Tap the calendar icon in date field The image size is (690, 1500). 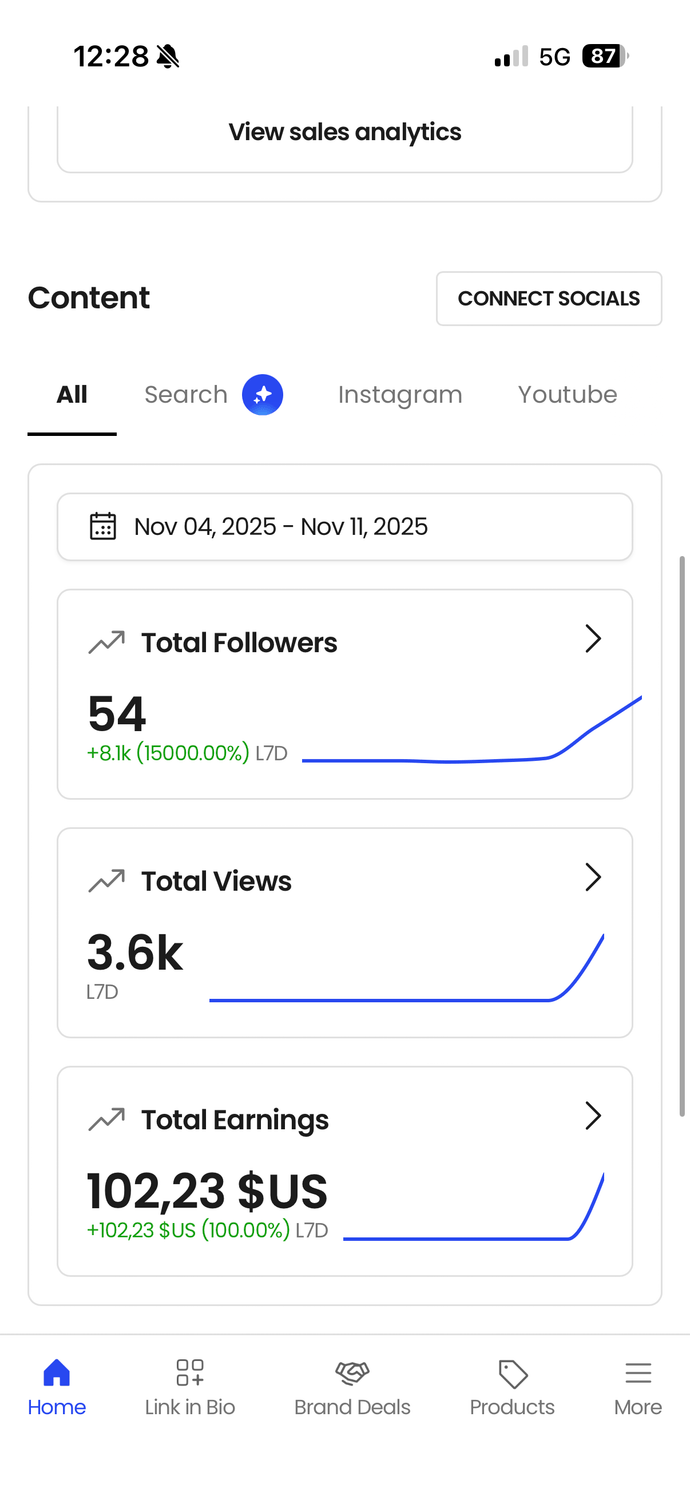(x=103, y=526)
